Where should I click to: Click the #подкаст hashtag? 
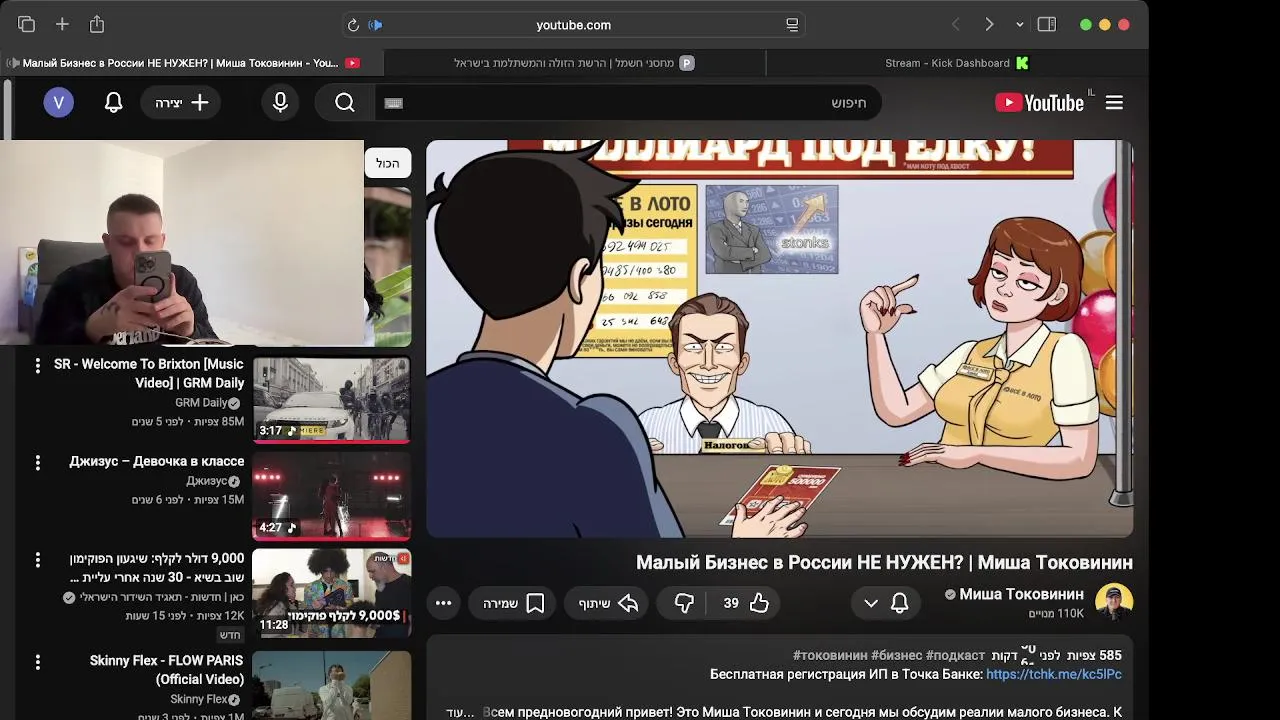[x=955, y=655]
